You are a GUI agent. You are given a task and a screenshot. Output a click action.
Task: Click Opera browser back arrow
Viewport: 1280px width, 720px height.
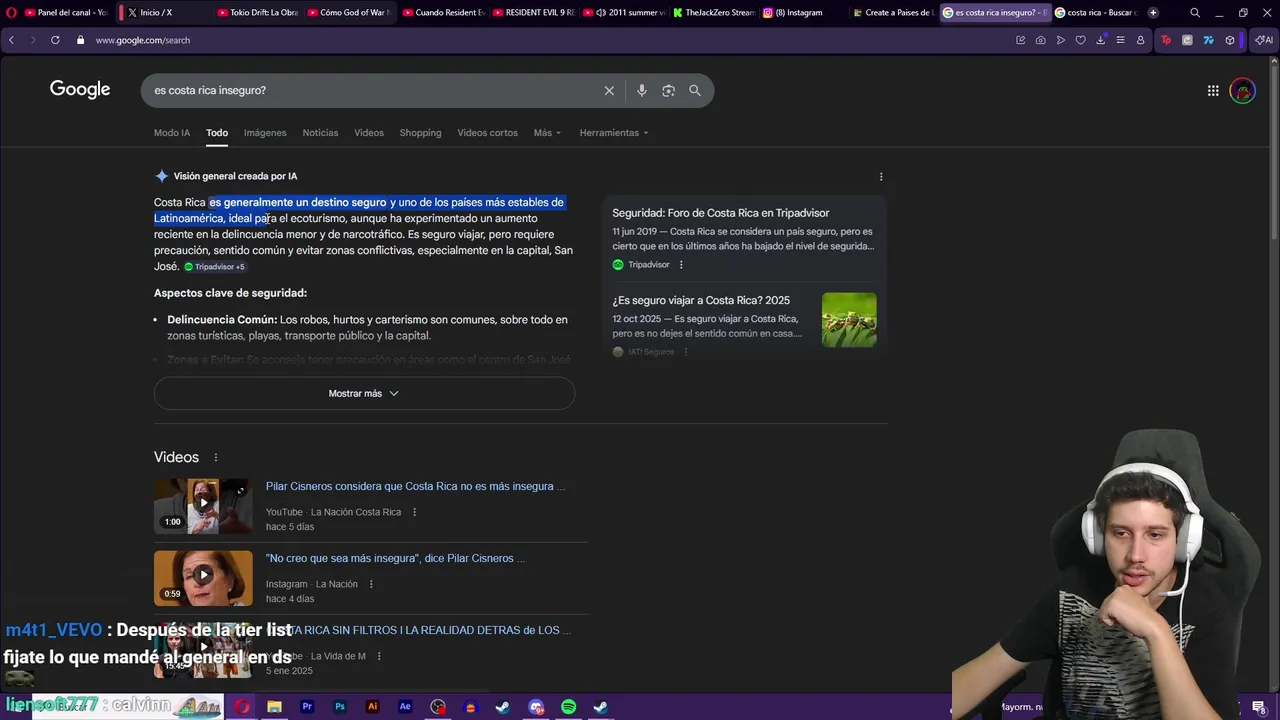11,40
